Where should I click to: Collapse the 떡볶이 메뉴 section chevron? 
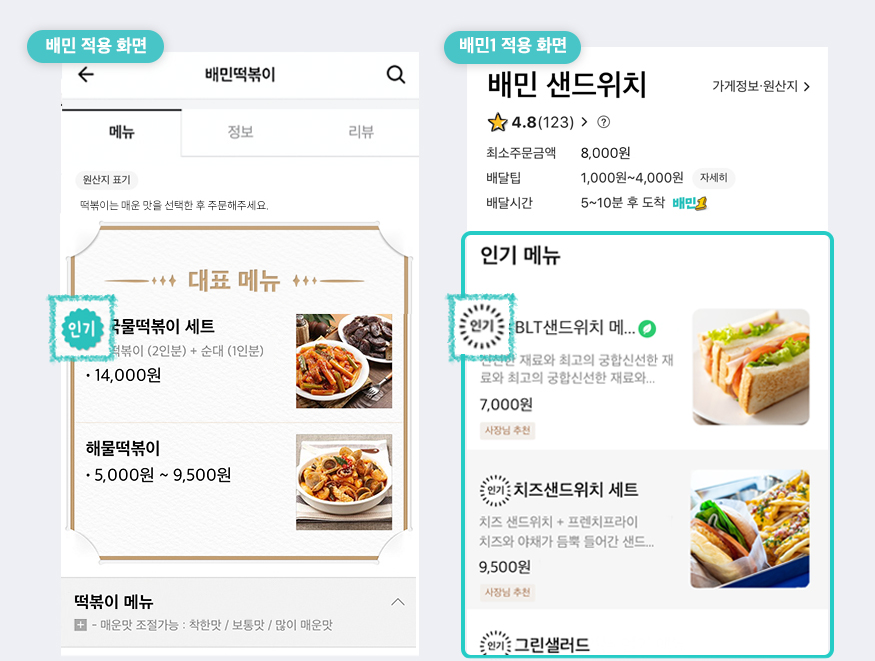[x=398, y=602]
